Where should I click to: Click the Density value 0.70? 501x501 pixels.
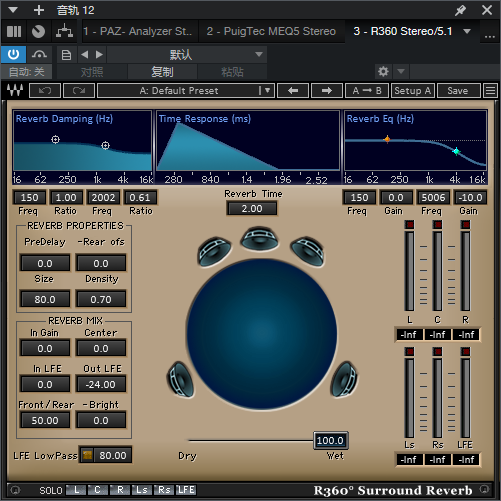101,299
